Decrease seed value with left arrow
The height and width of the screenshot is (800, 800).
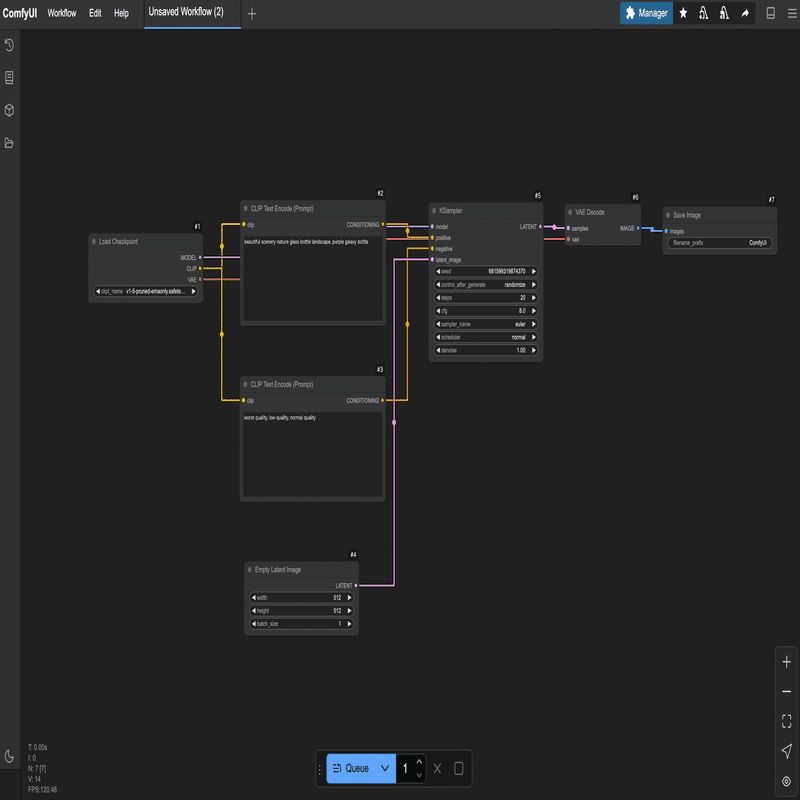click(x=438, y=271)
